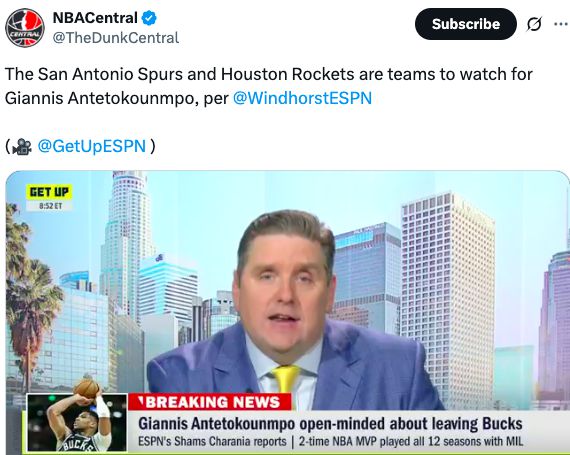
Task: Click the @TheDunkCentral handle
Action: pos(116,38)
